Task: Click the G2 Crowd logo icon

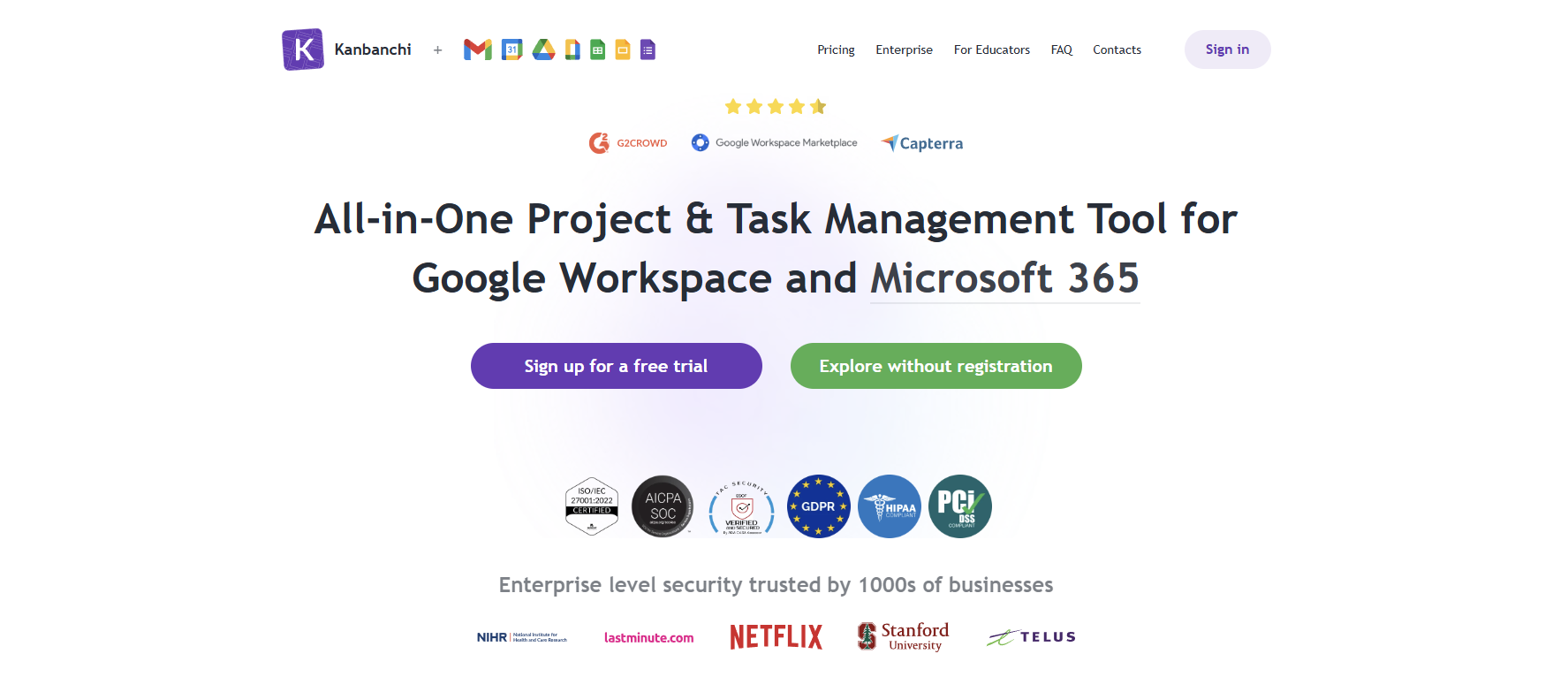Action: [x=600, y=143]
